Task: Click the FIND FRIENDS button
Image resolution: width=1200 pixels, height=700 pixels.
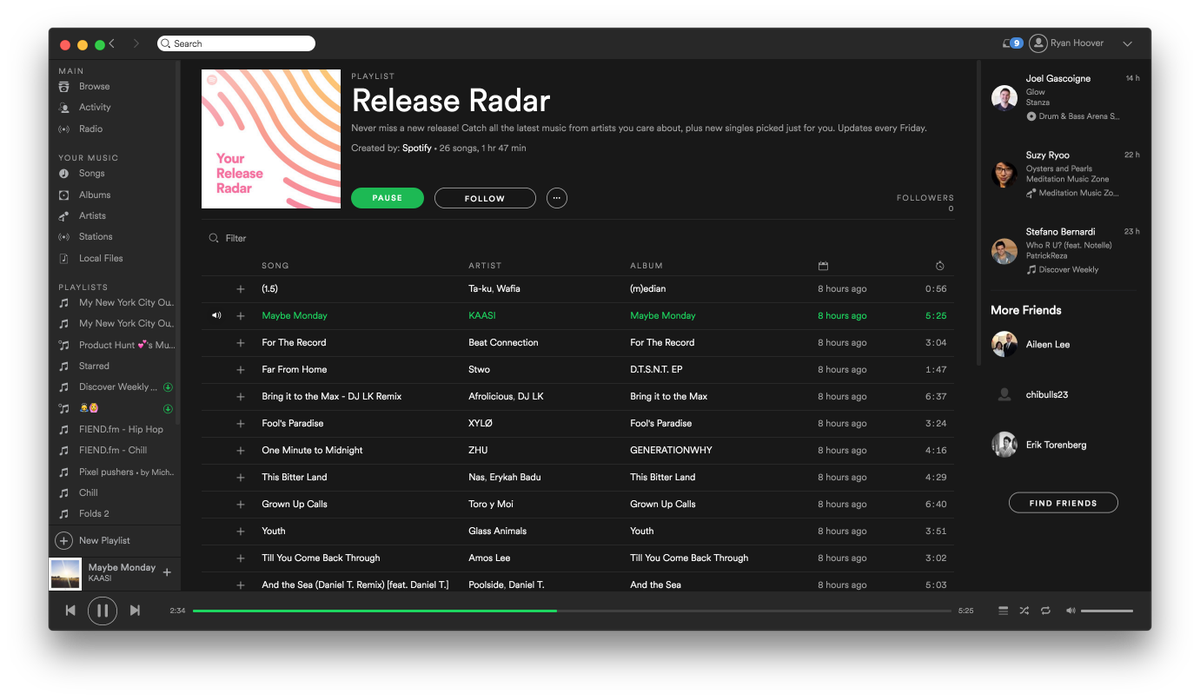Action: tap(1063, 503)
